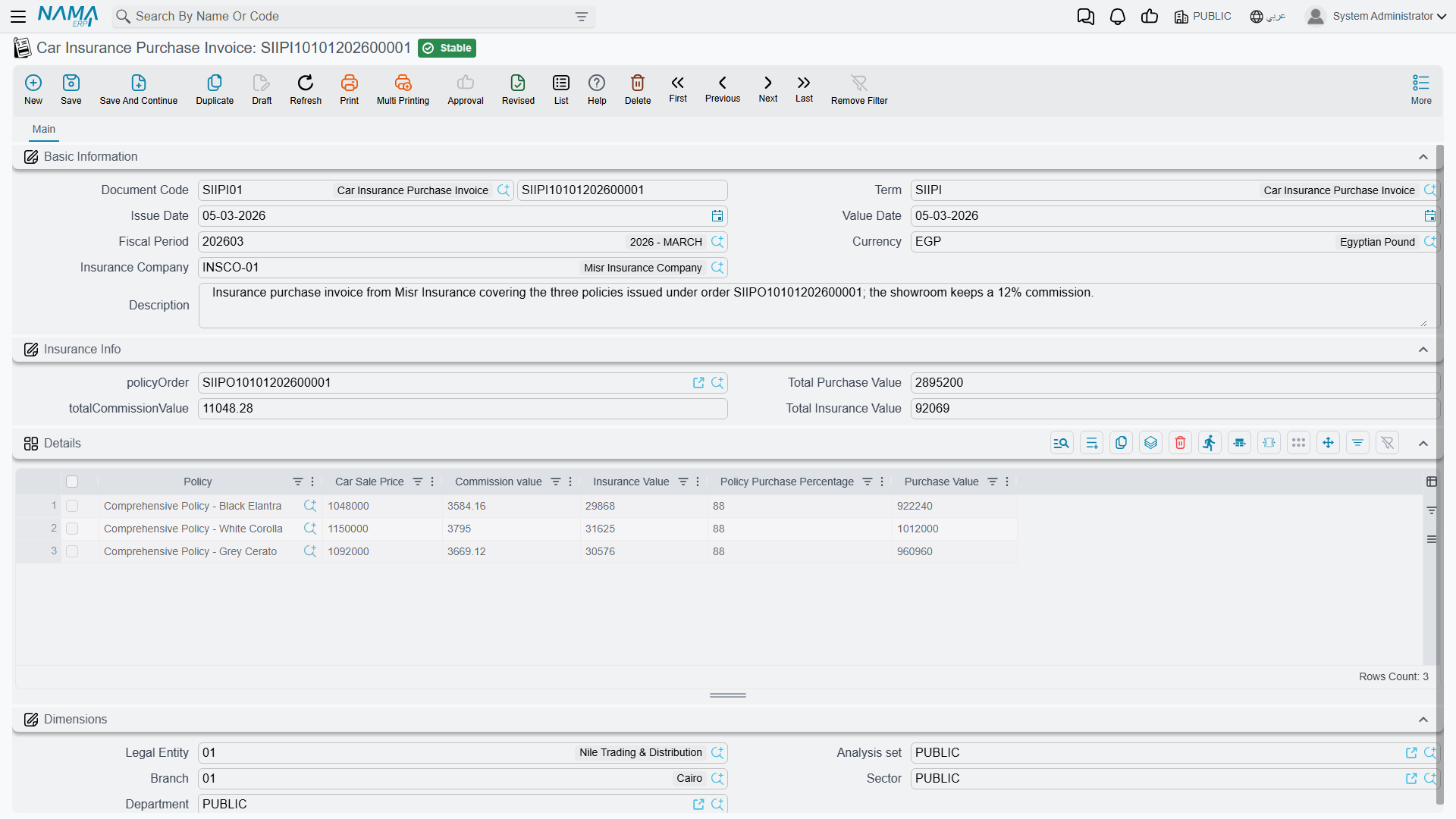This screenshot has width=1456, height=819.
Task: Refresh the invoice record
Action: [x=306, y=89]
